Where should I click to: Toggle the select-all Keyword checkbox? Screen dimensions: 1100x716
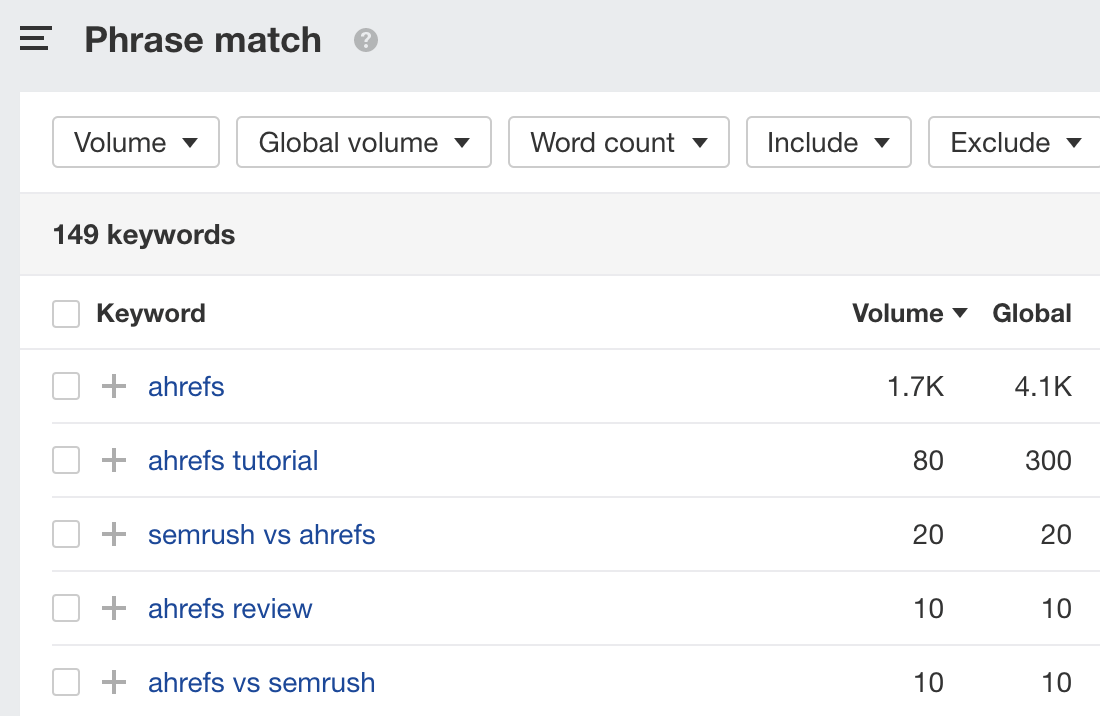pyautogui.click(x=66, y=314)
